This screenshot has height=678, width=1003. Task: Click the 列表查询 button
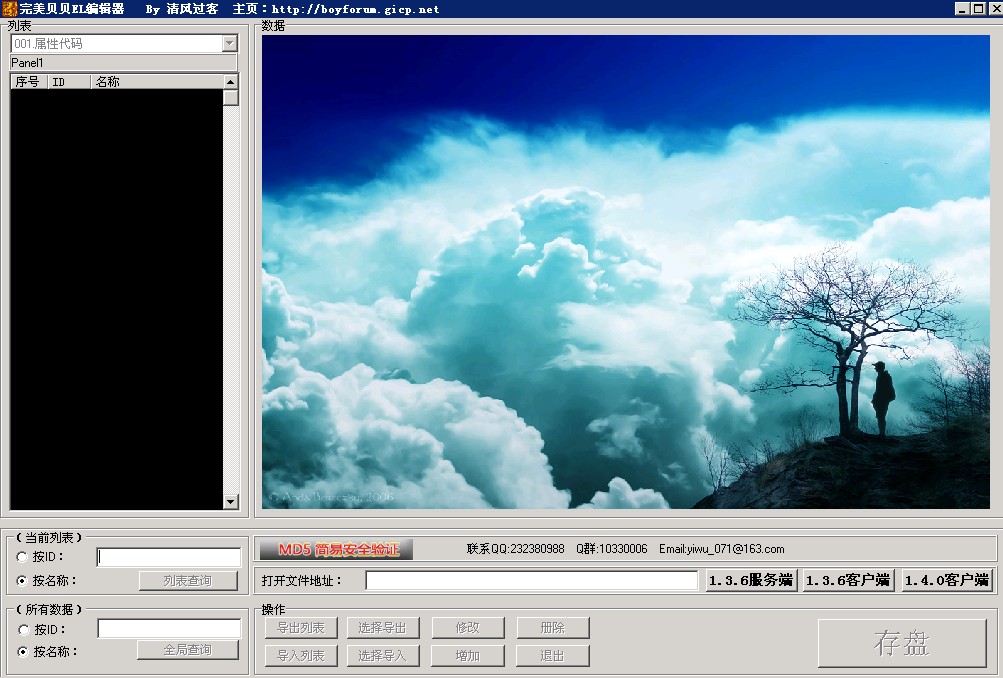[188, 580]
